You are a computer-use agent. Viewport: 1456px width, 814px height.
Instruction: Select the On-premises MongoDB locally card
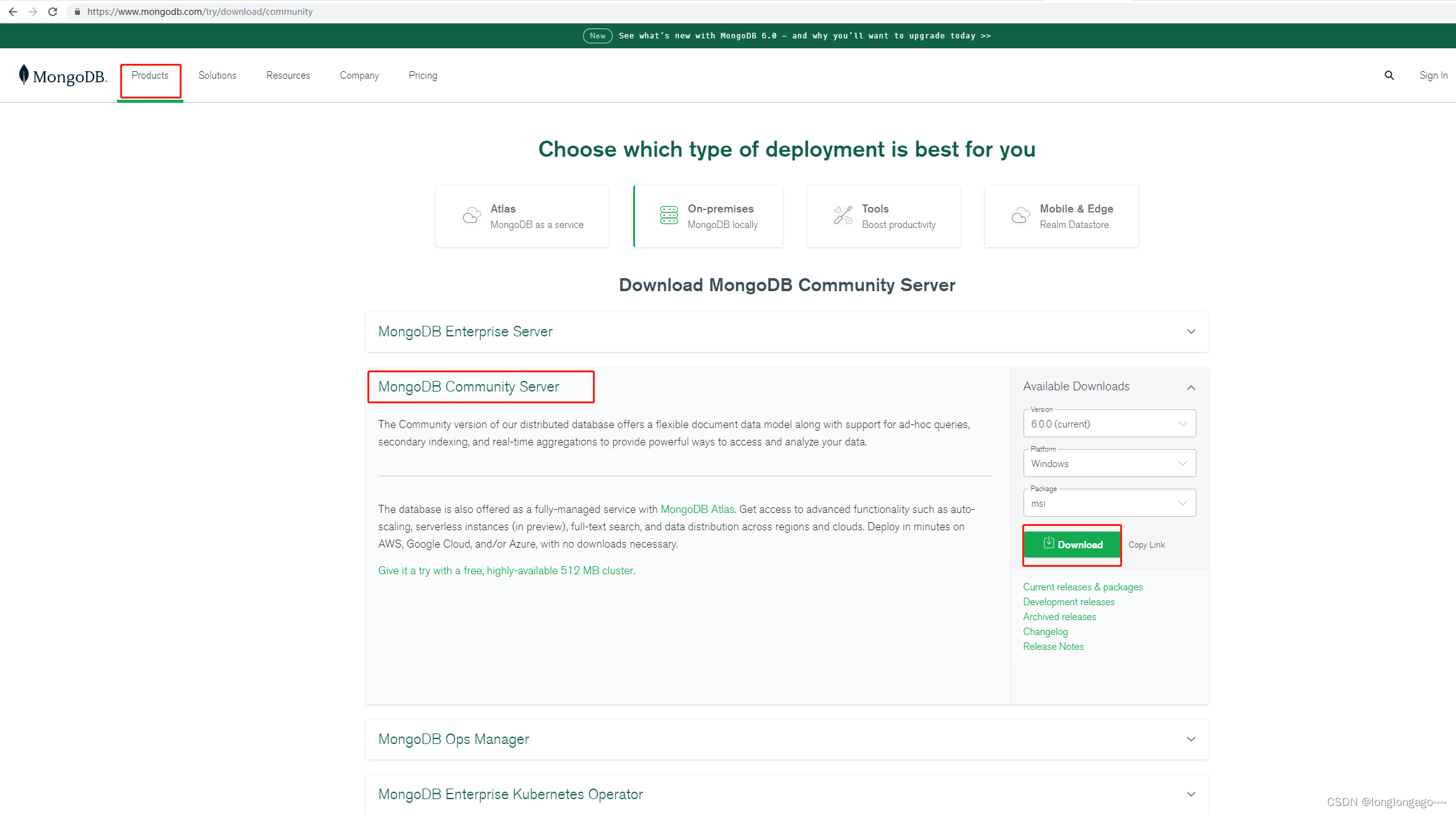point(708,216)
